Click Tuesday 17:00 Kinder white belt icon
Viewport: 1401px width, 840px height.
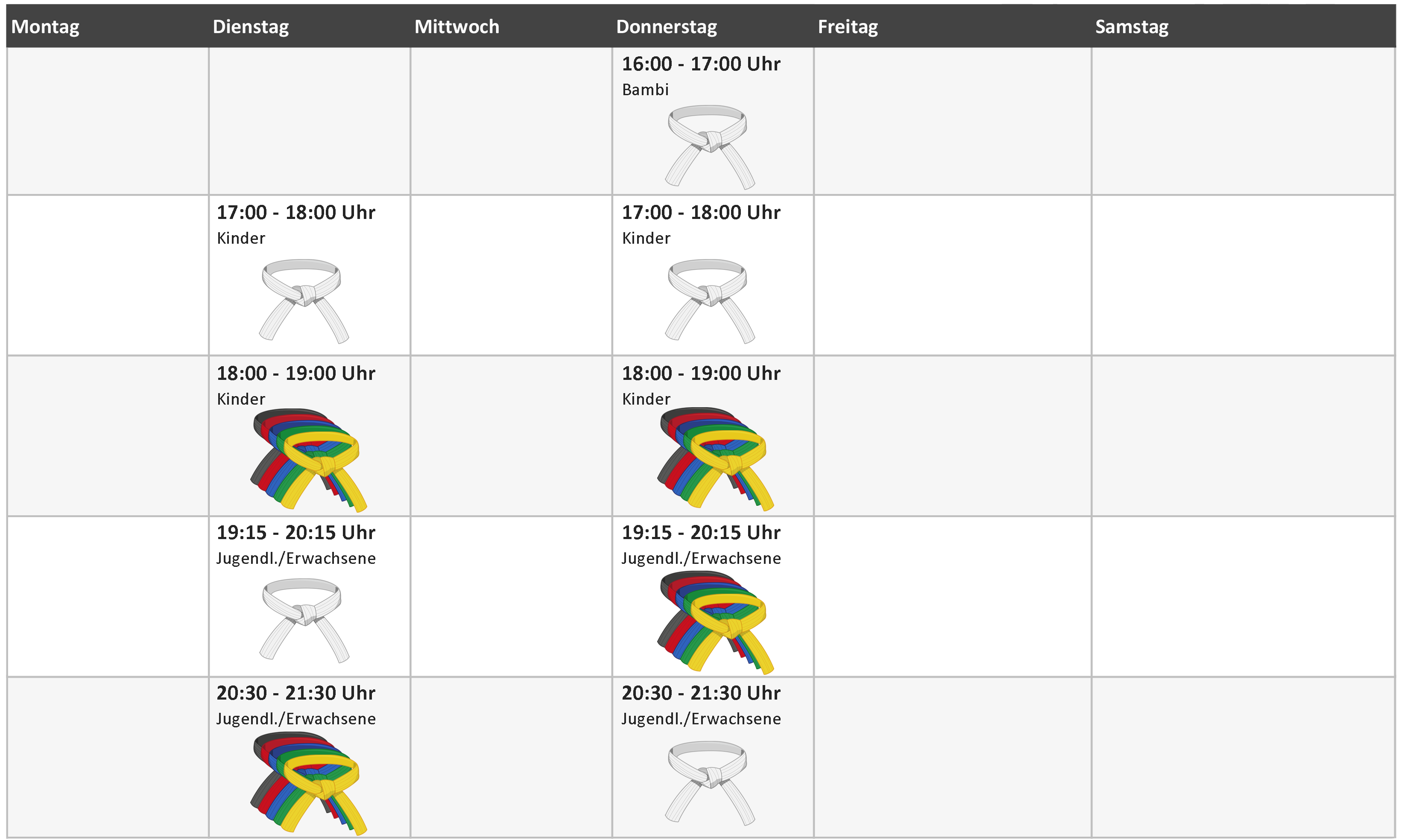[304, 300]
